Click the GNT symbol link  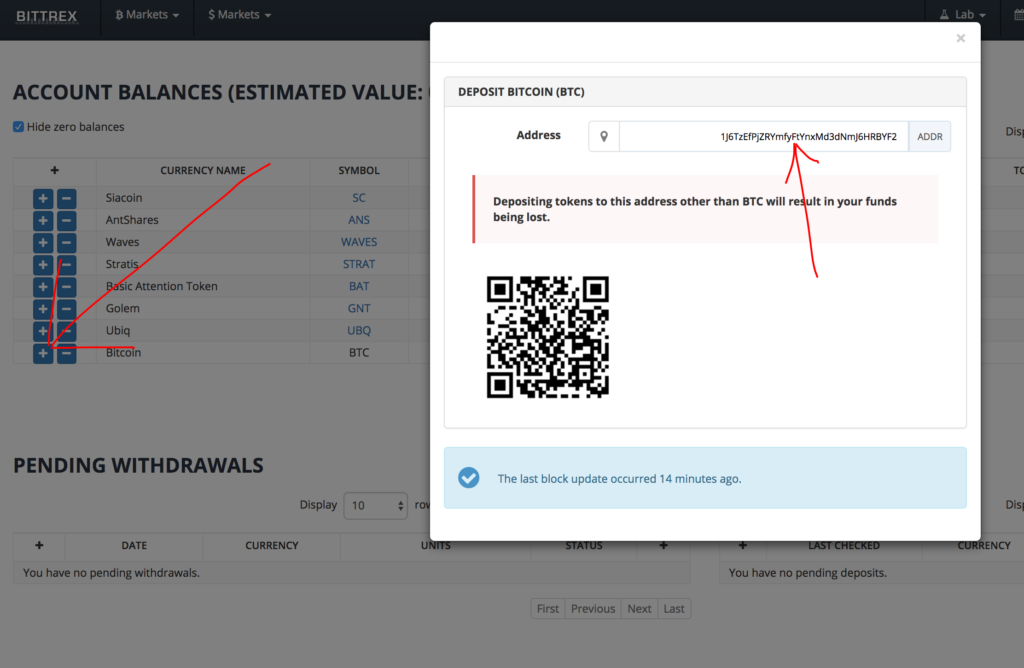(x=359, y=308)
